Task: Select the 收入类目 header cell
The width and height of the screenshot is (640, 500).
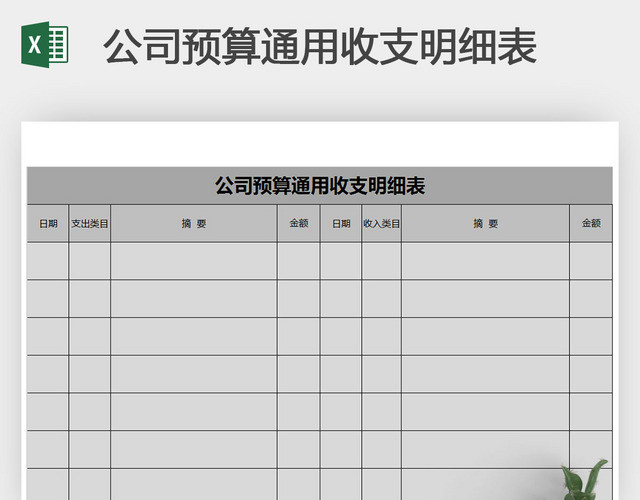Action: tap(382, 223)
